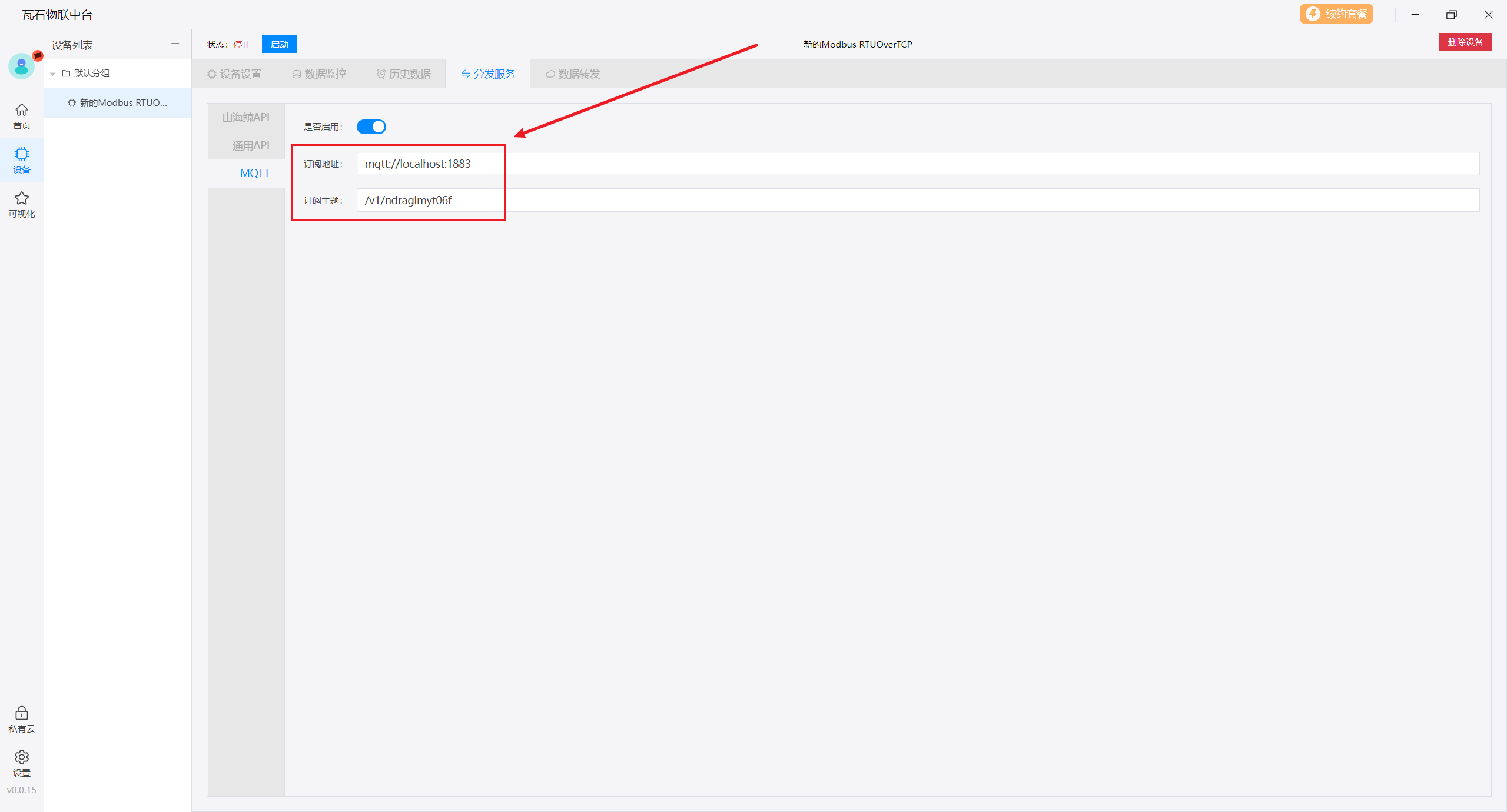Collapse the 默认分组 group arrow

[x=53, y=74]
